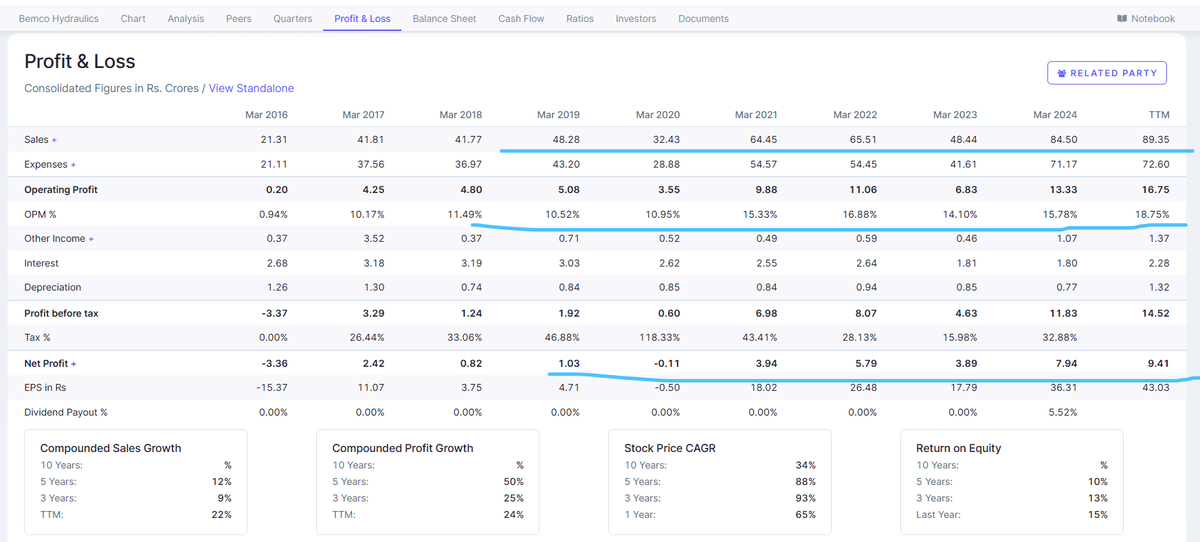Click Mar 2016 OPM value 0.94%

(273, 214)
